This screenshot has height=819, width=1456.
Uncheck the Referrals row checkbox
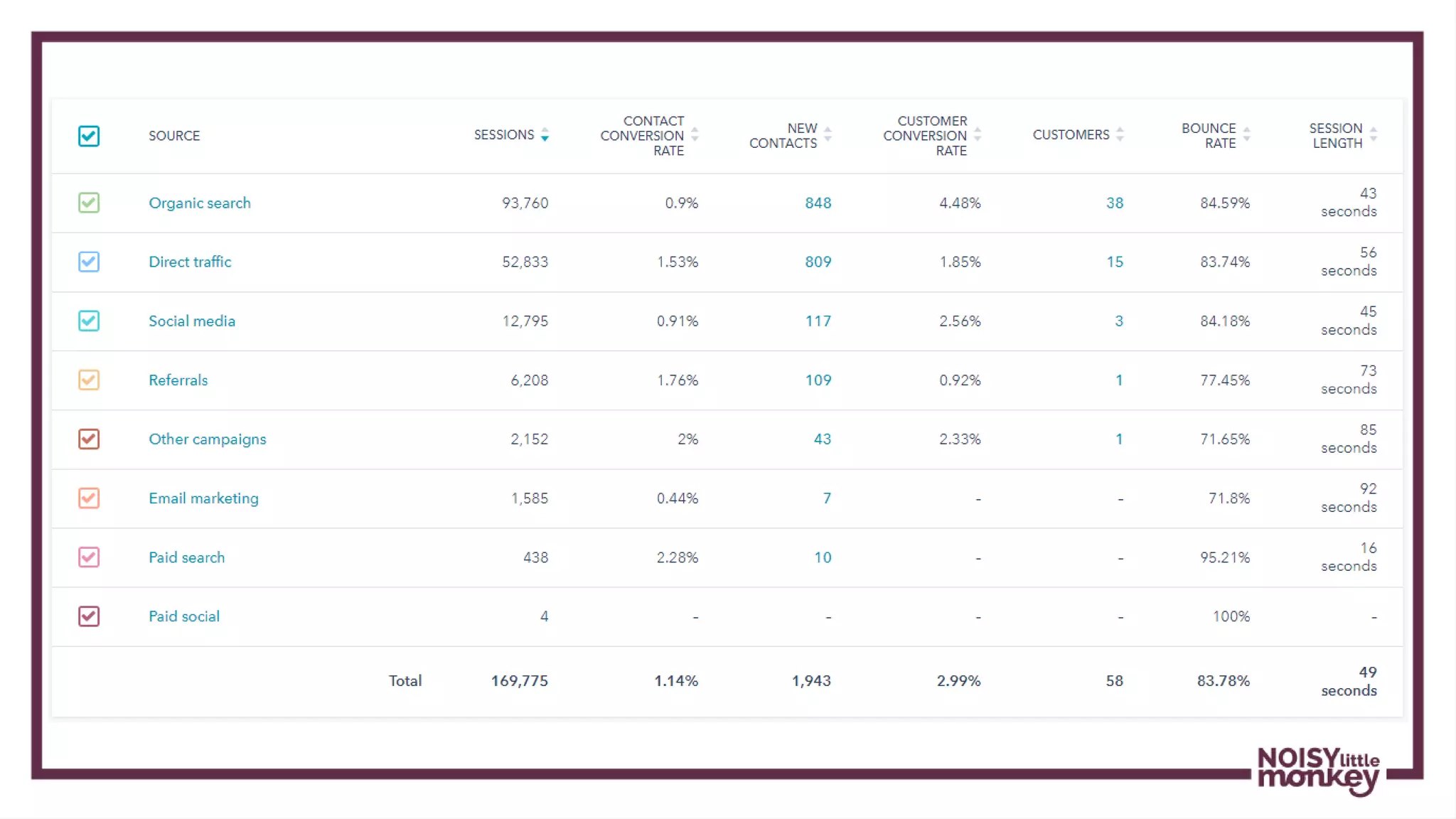coord(89,380)
